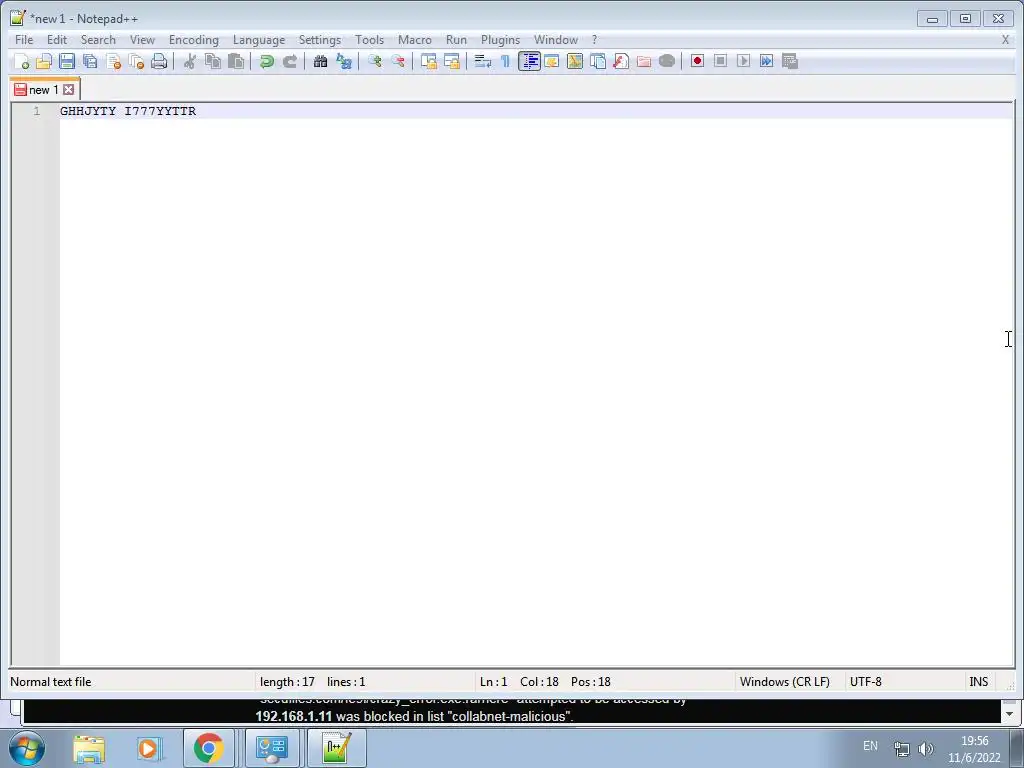Open the Function List panel icon

click(x=621, y=61)
